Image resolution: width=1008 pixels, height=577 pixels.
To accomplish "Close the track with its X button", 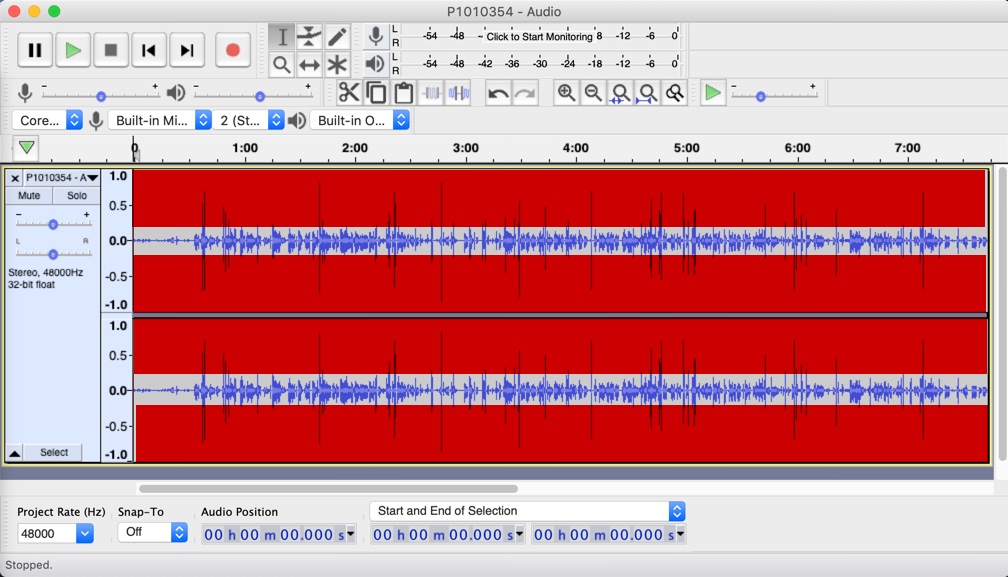I will pos(15,178).
